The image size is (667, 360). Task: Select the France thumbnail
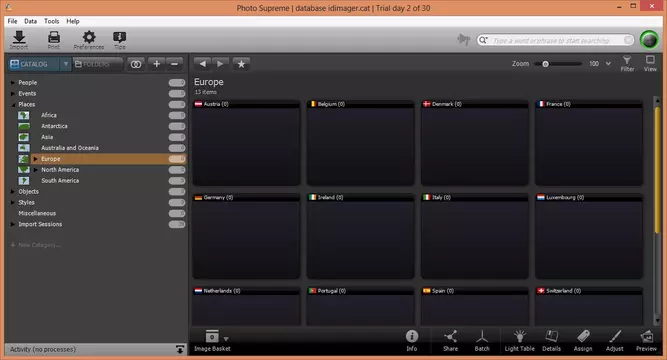click(589, 143)
